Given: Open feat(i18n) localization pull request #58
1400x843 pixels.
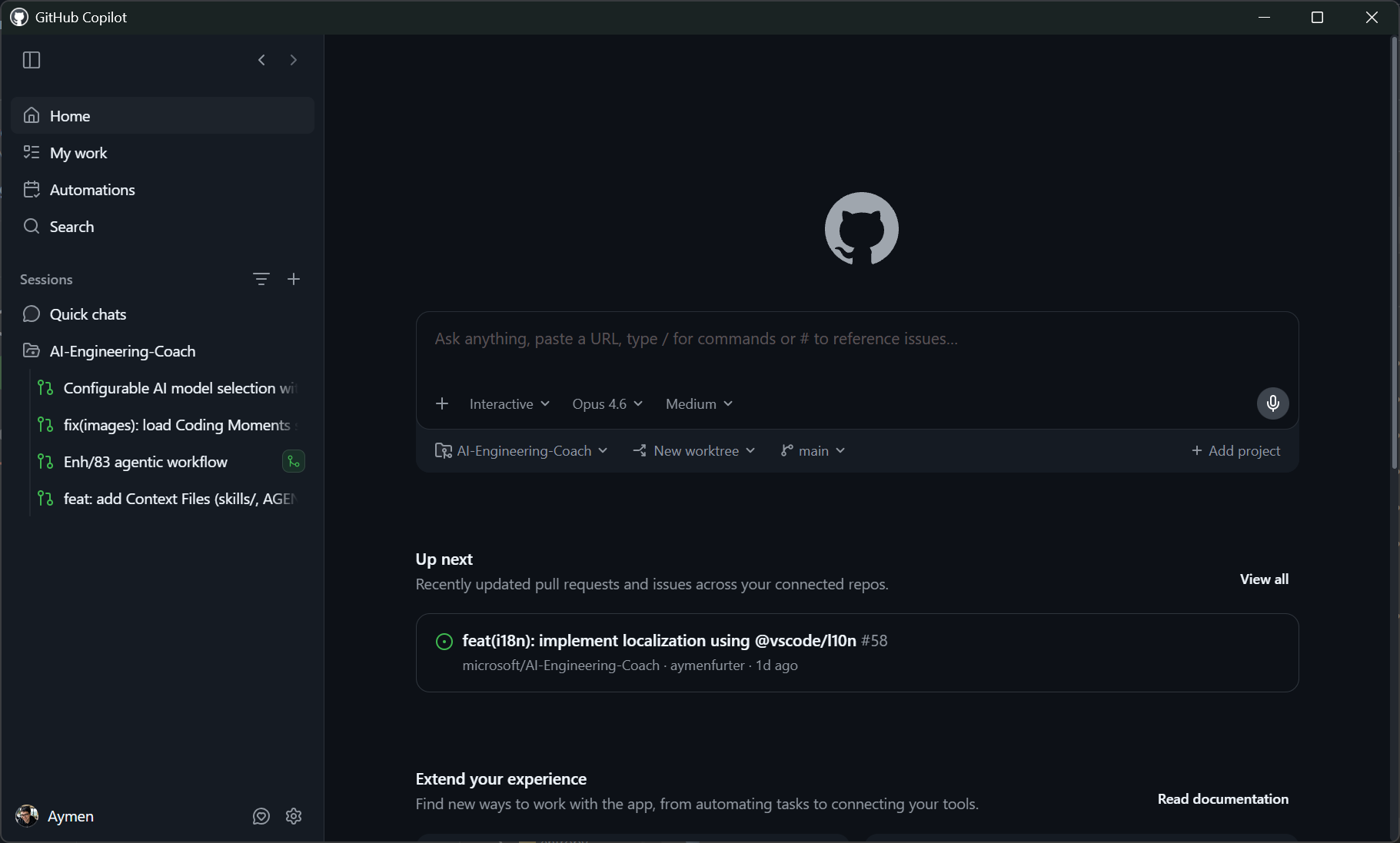Looking at the screenshot, I should click(857, 652).
